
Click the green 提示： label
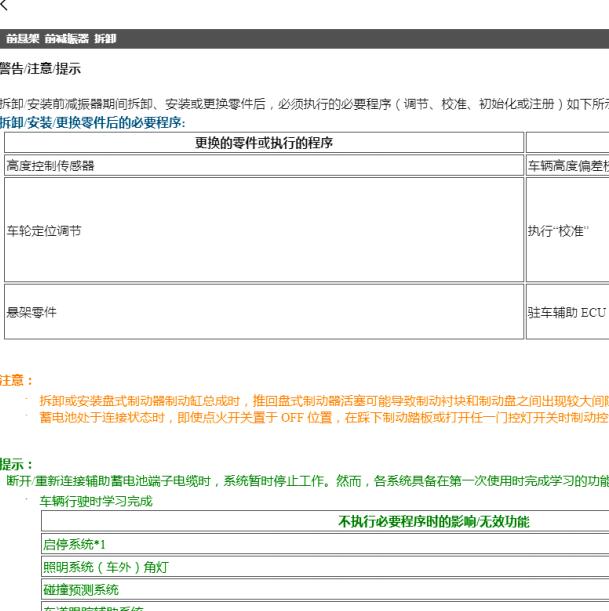(16, 464)
